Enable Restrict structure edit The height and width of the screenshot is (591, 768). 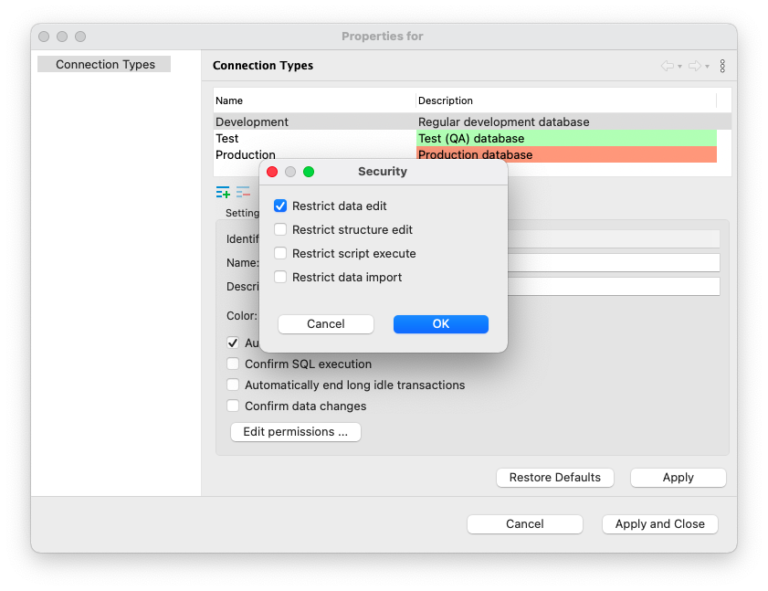coord(281,230)
